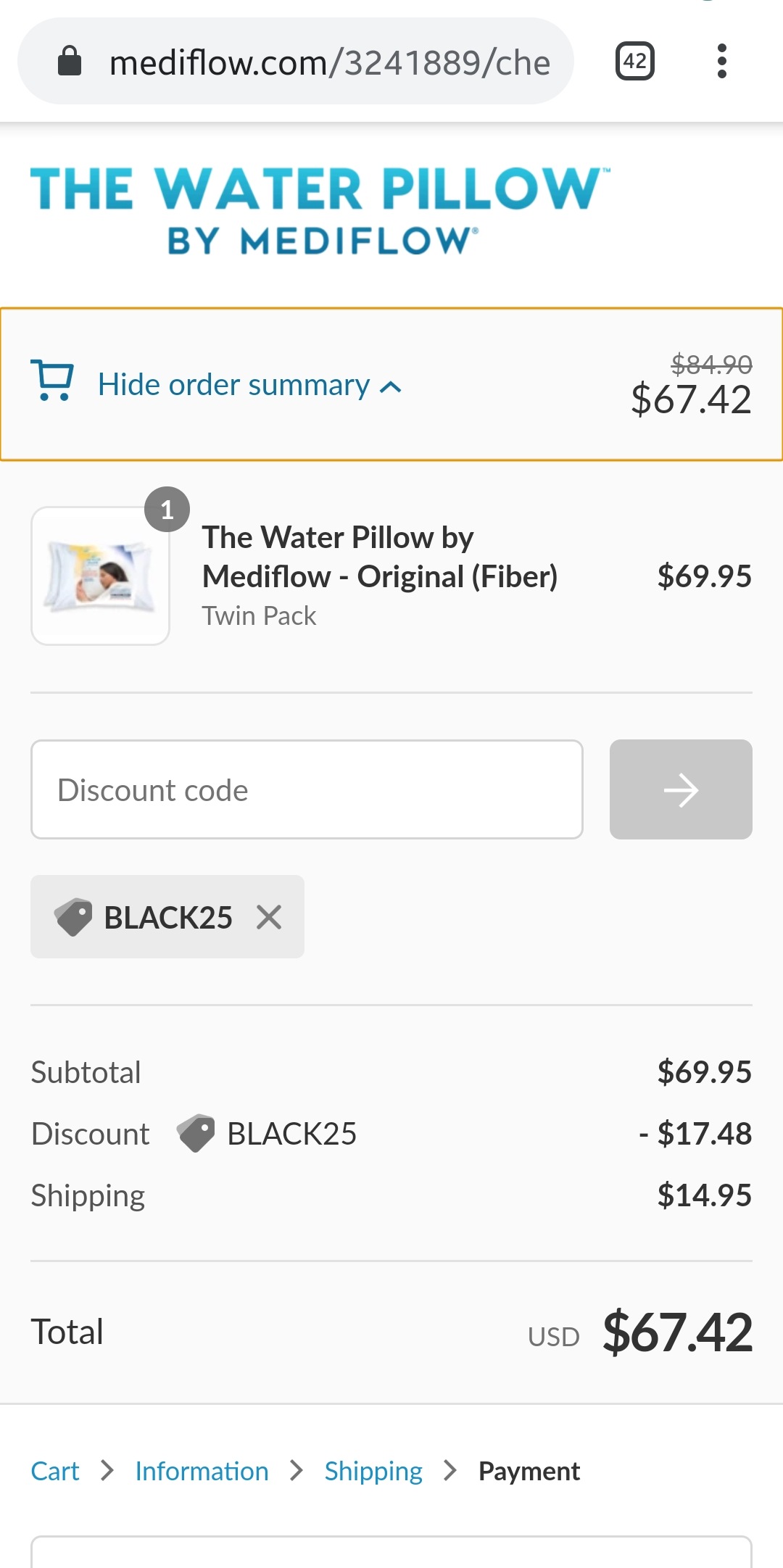Select the Payment breadcrumb
783x1568 pixels.
coord(529,1471)
